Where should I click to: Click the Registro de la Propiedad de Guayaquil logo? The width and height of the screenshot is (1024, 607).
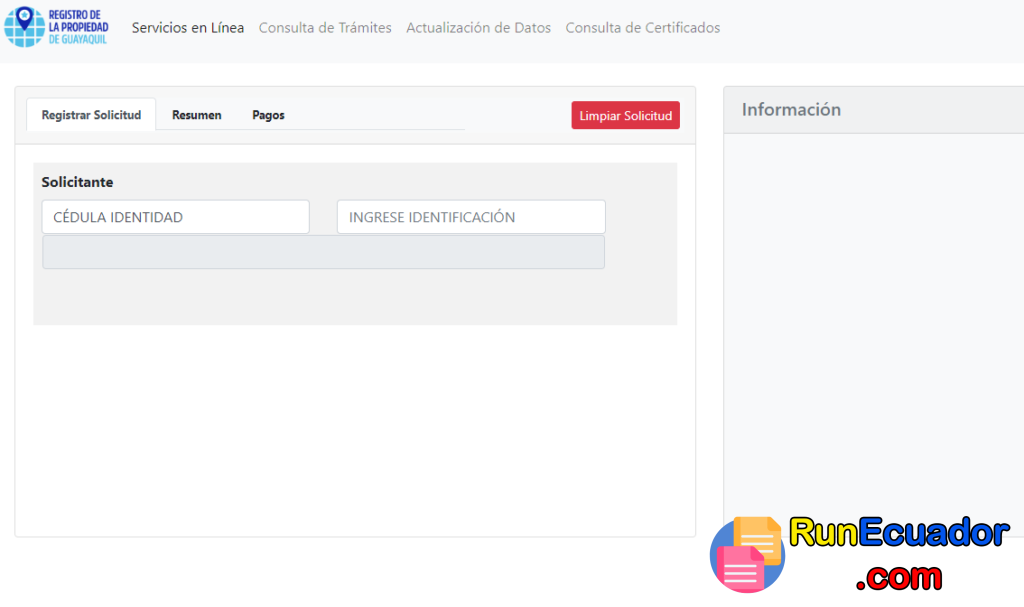pyautogui.click(x=56, y=27)
